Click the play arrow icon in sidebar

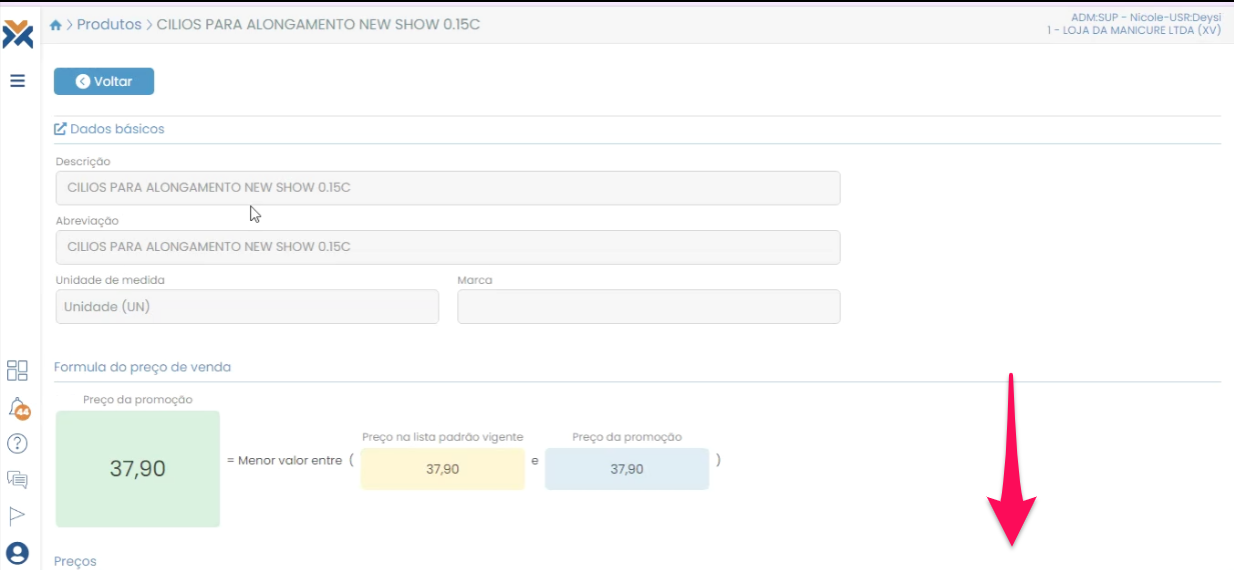tap(17, 515)
